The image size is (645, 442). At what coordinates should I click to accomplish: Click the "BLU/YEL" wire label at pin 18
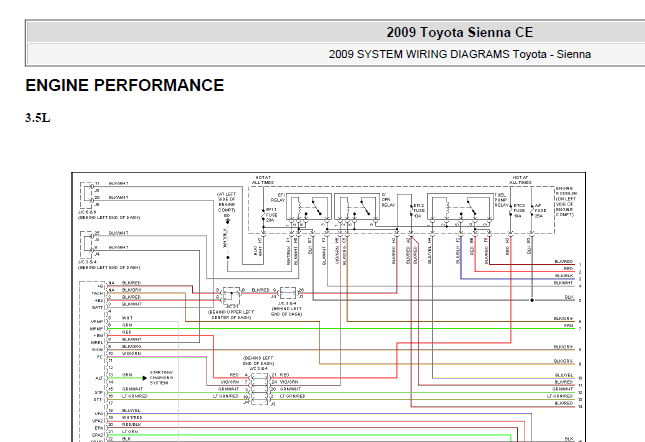coord(131,410)
